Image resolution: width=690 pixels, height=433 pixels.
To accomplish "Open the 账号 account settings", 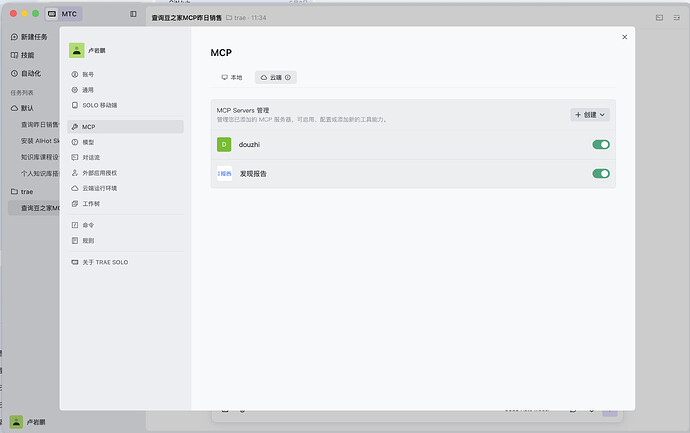I will [x=125, y=74].
